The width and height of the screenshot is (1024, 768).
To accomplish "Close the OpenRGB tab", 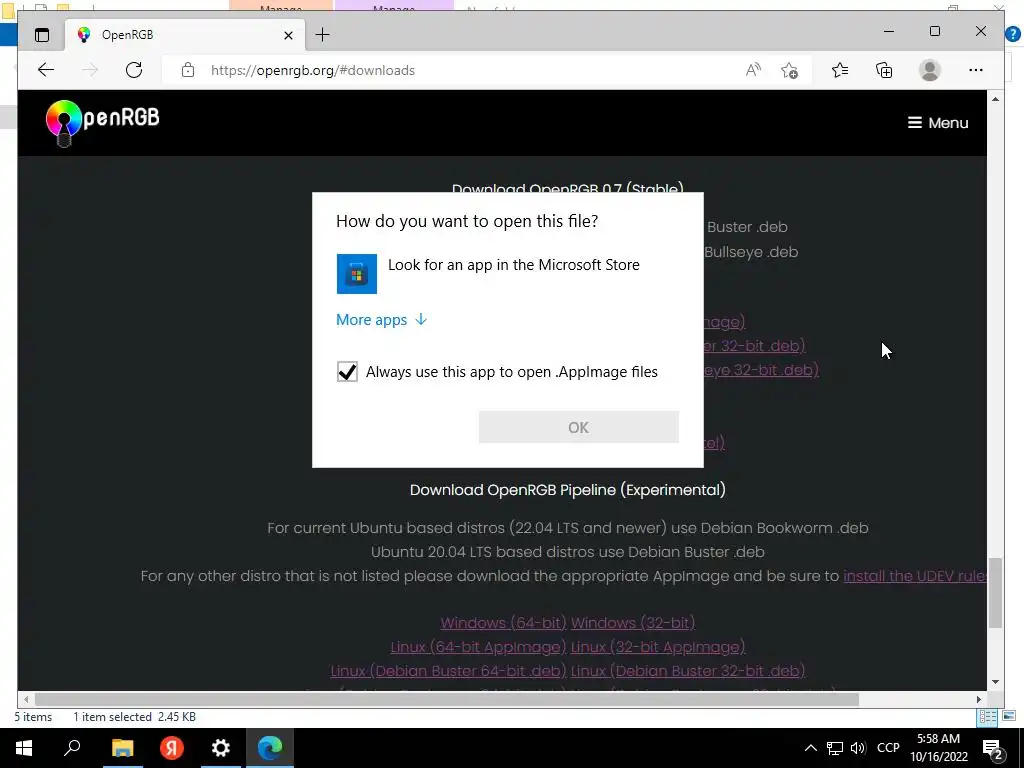I will click(x=288, y=35).
